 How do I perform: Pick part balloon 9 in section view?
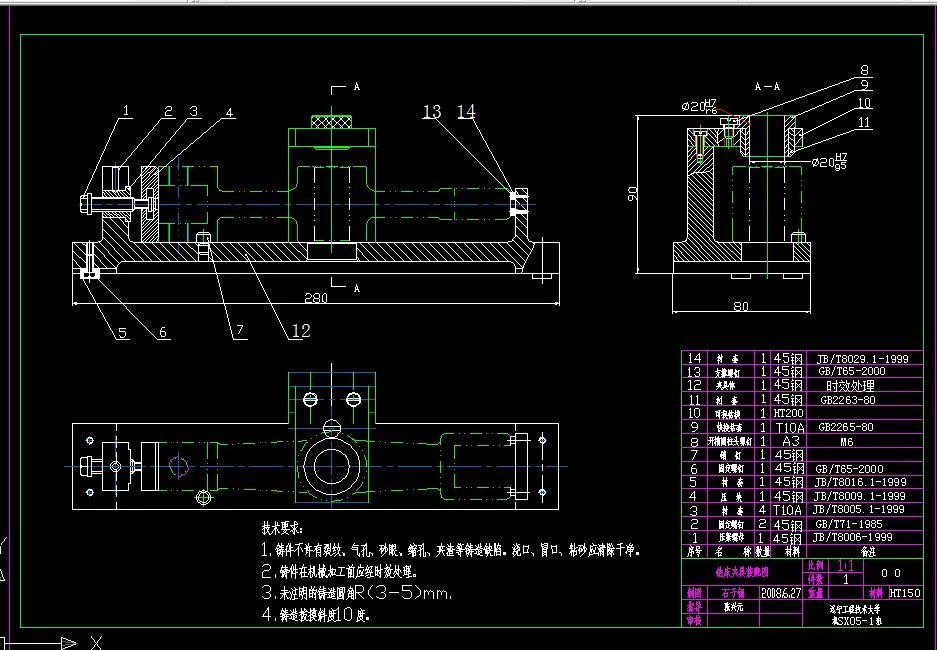click(864, 85)
